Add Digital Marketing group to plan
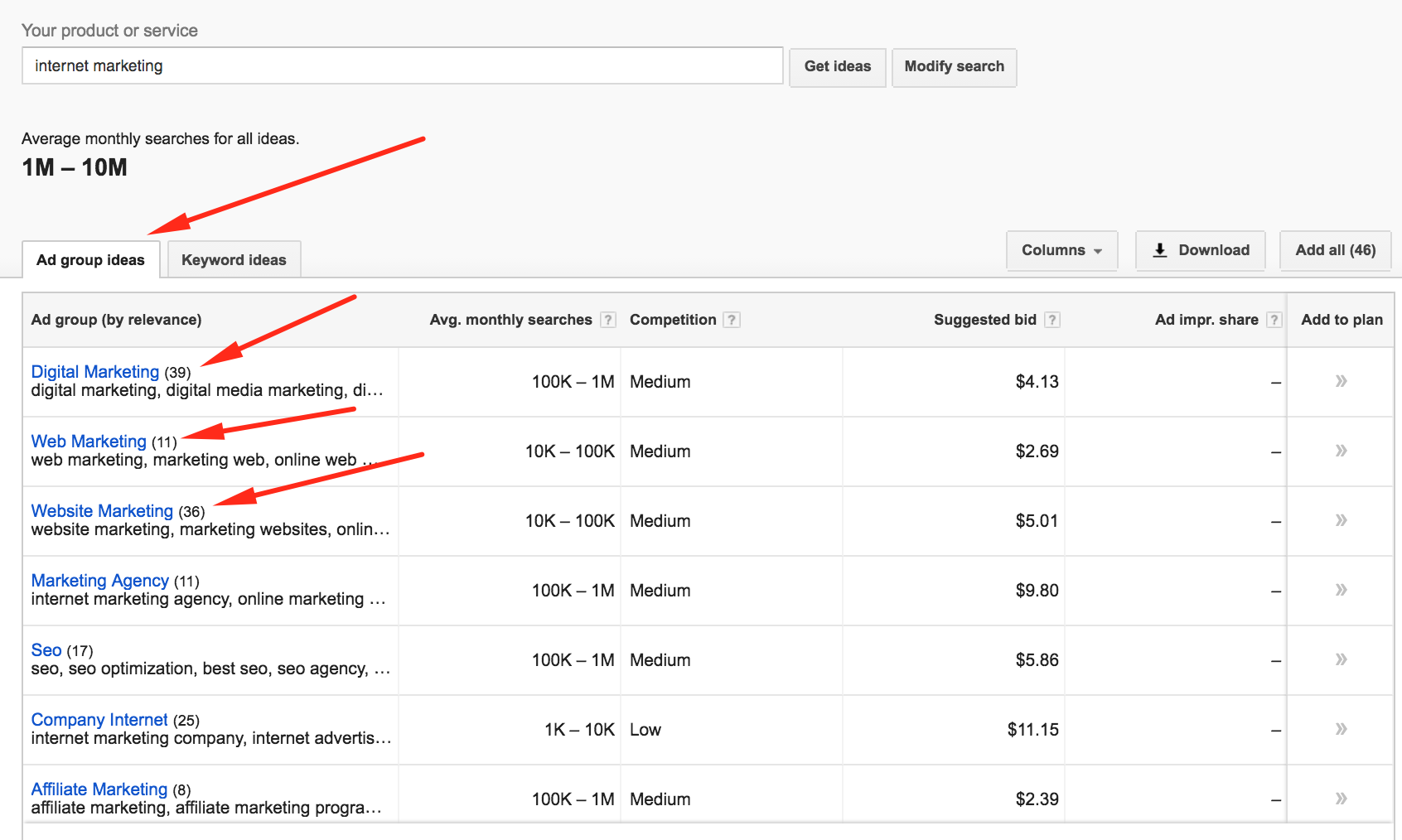Viewport: 1402px width, 840px height. point(1341,381)
